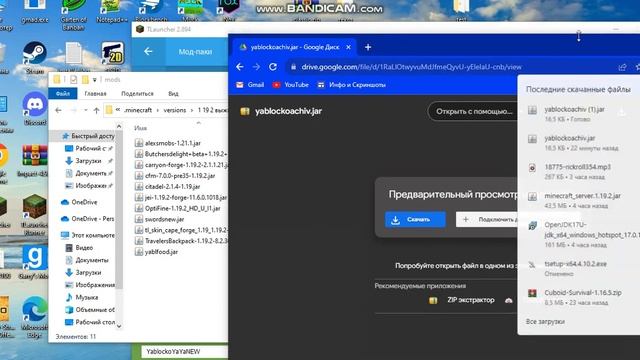Open the Microsoft Edge desktop shortcut
The height and width of the screenshot is (360, 640).
click(x=35, y=316)
